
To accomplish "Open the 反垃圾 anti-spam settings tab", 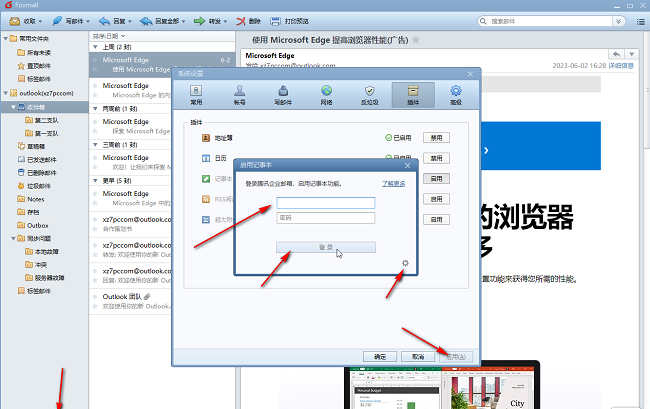I will click(x=369, y=95).
